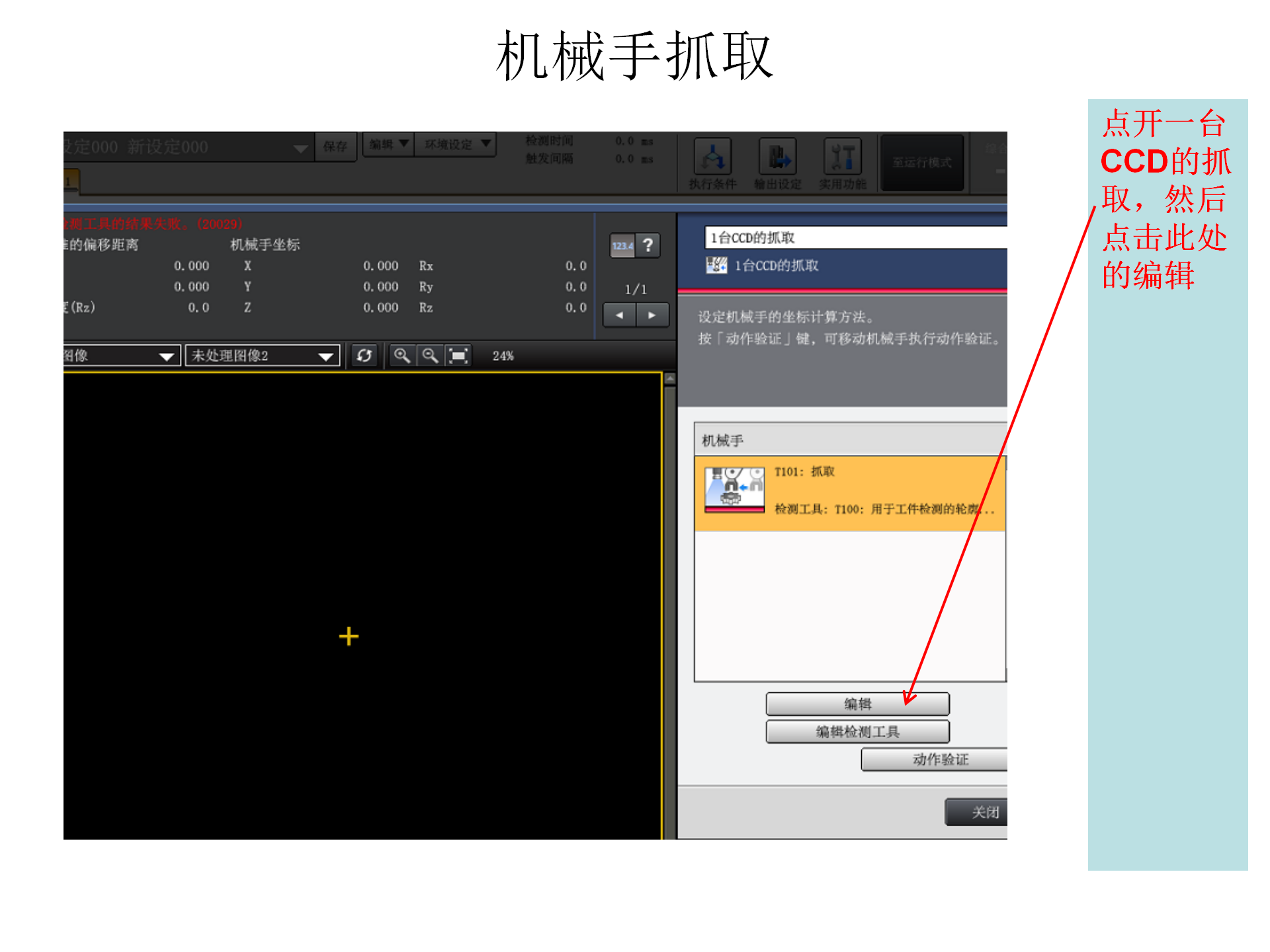Toggle the 123.4 numeric display icon
This screenshot has height=952, width=1270.
(622, 246)
